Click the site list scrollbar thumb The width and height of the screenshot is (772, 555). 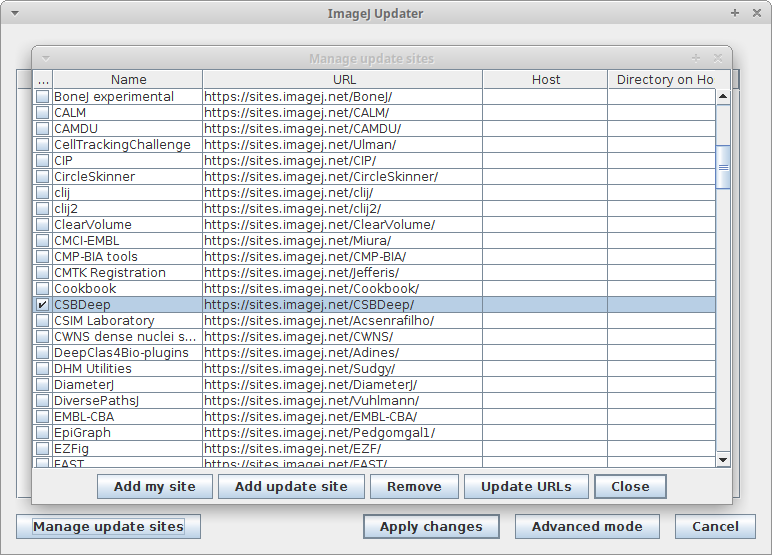(x=723, y=167)
